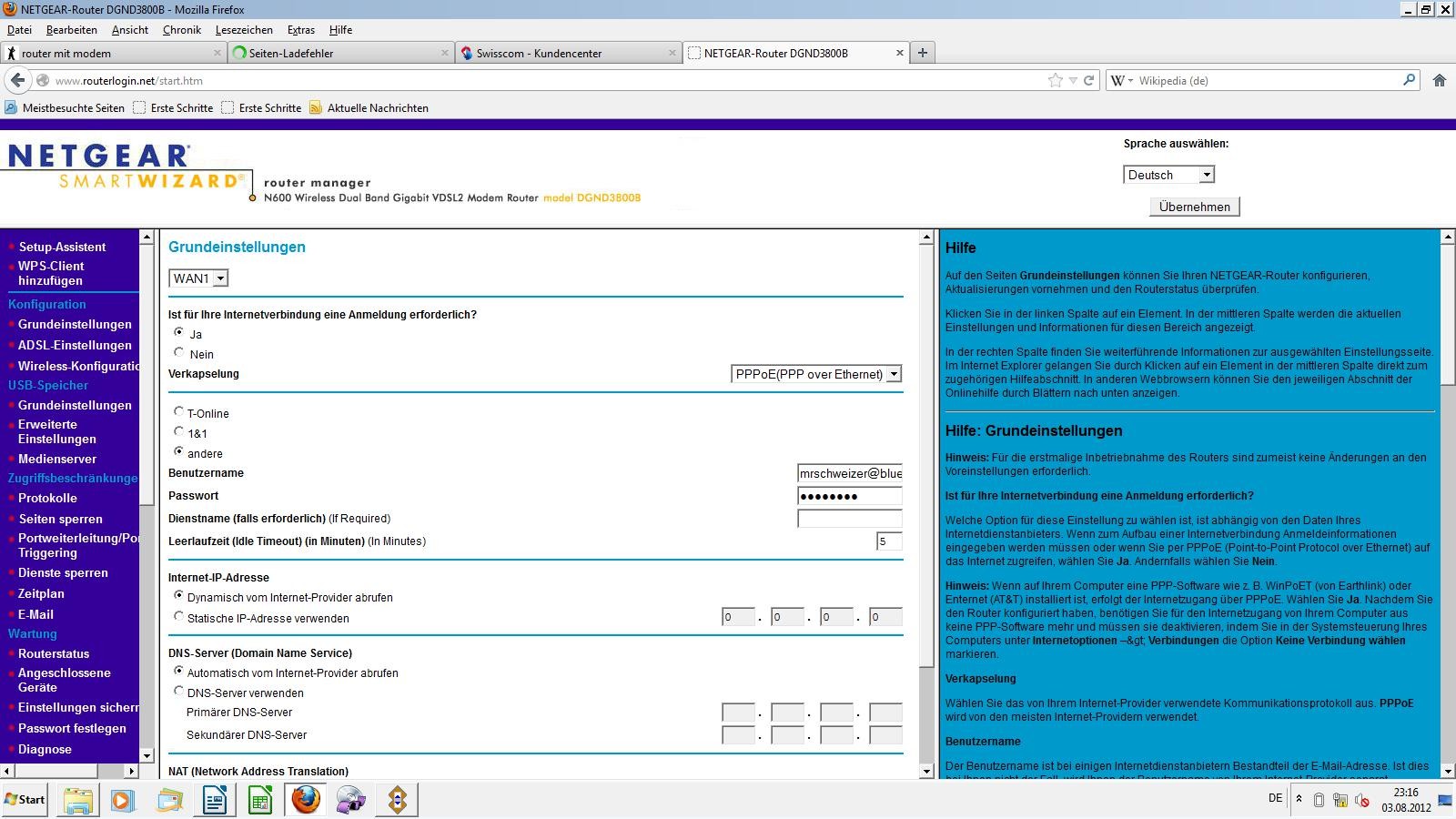1456x819 pixels.
Task: Click the Firefox home icon
Action: pos(1439,80)
